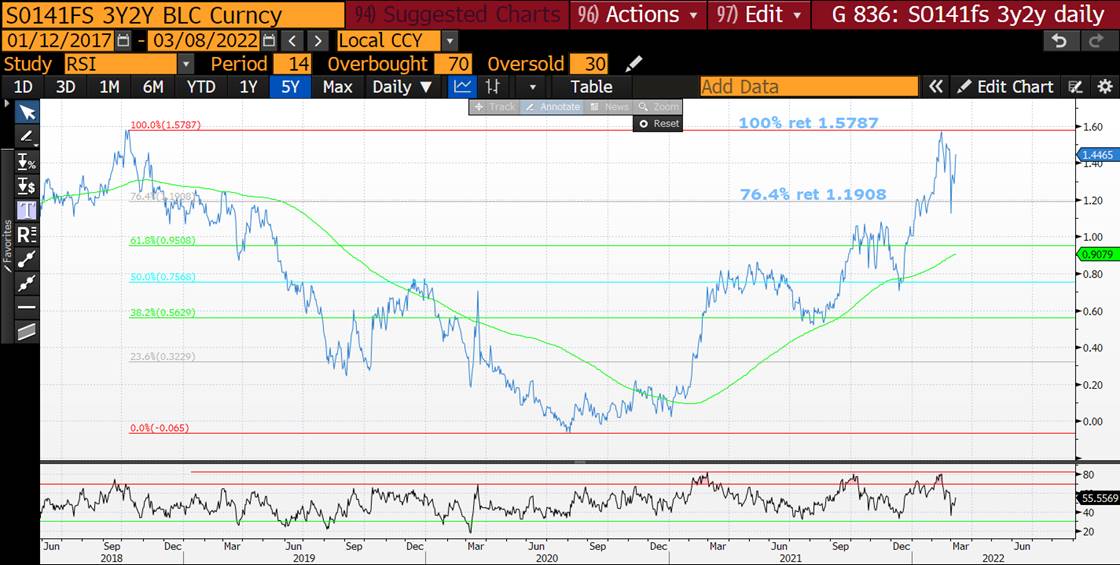The image size is (1120, 565).
Task: Open start date calendar picker
Action: click(x=123, y=41)
